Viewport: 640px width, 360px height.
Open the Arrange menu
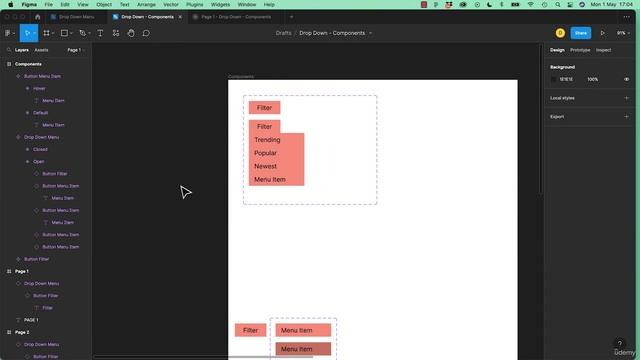pos(146,4)
